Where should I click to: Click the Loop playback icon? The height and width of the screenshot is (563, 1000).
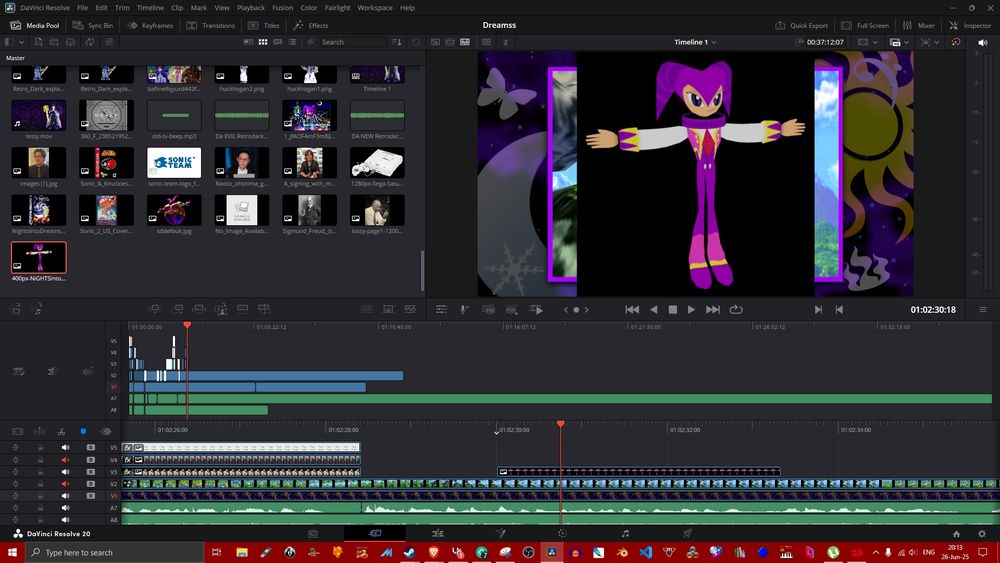(x=737, y=310)
